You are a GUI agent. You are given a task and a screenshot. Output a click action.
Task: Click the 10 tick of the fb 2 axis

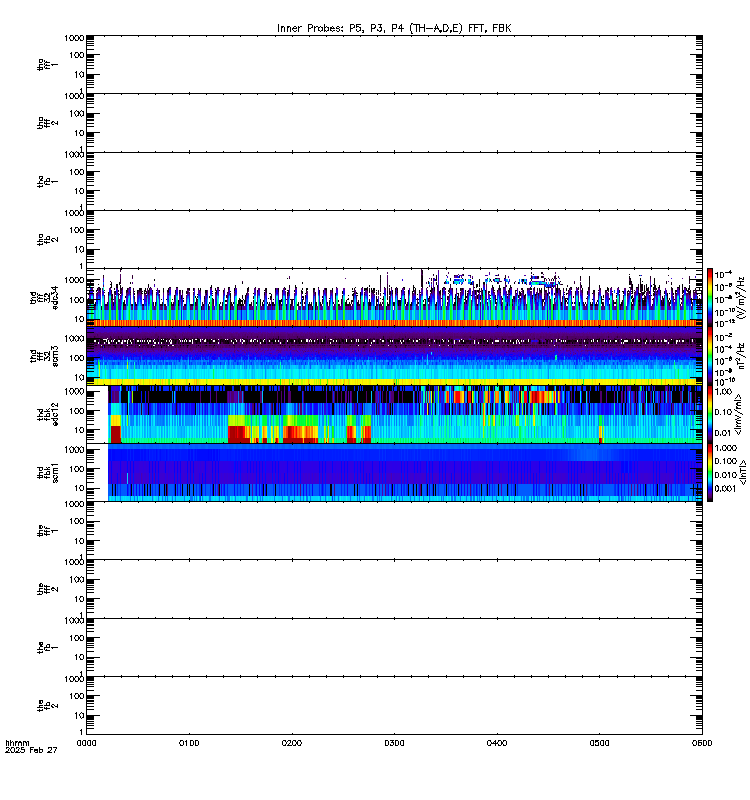pyautogui.click(x=79, y=716)
